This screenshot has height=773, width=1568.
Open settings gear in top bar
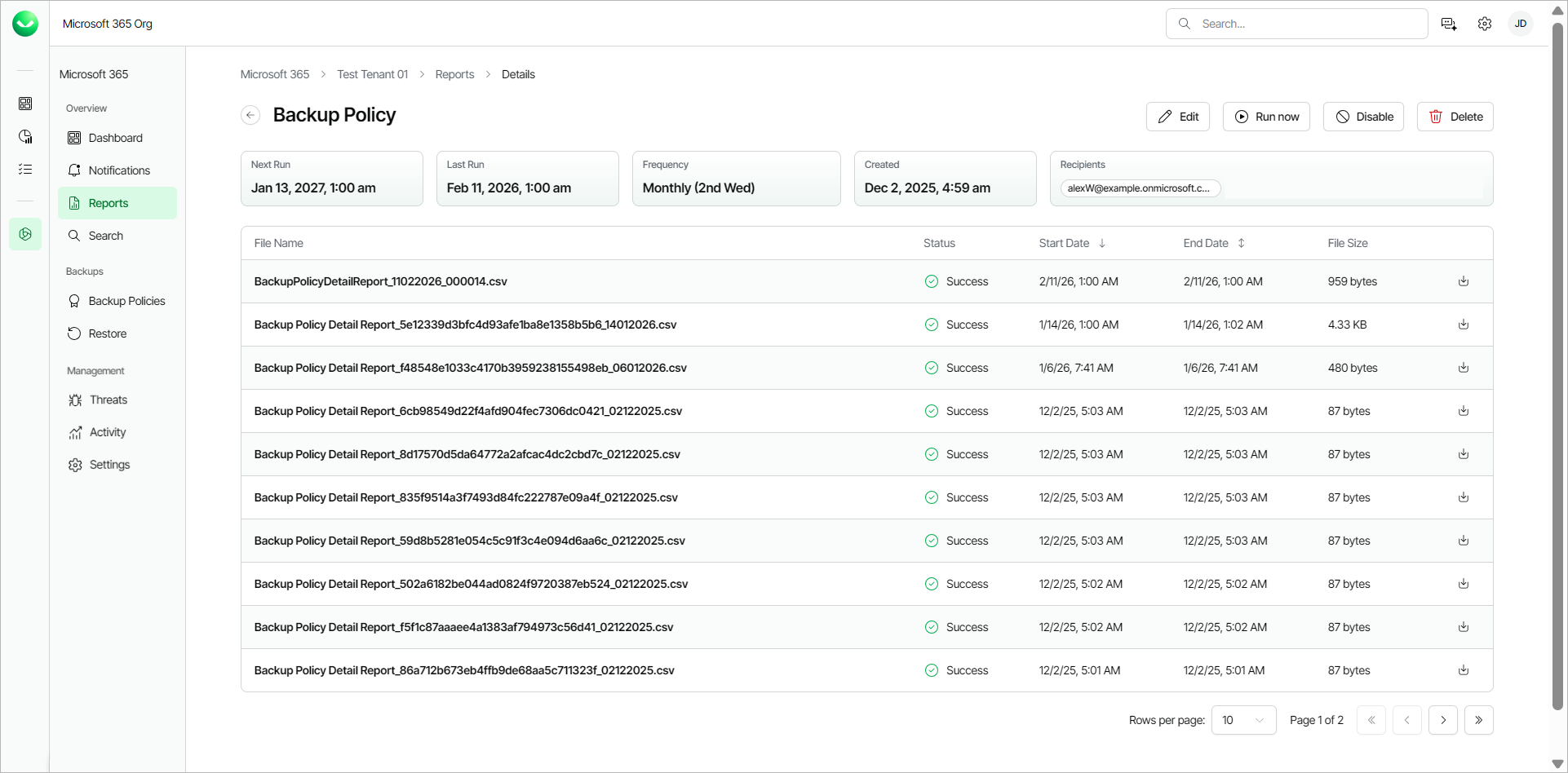click(1485, 24)
